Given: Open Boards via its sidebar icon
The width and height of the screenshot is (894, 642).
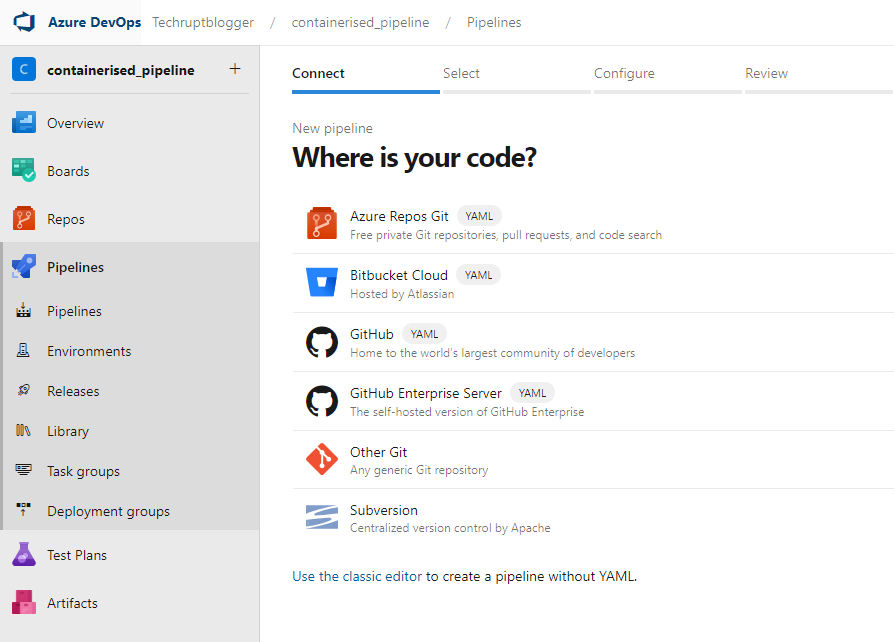Looking at the screenshot, I should coord(24,171).
